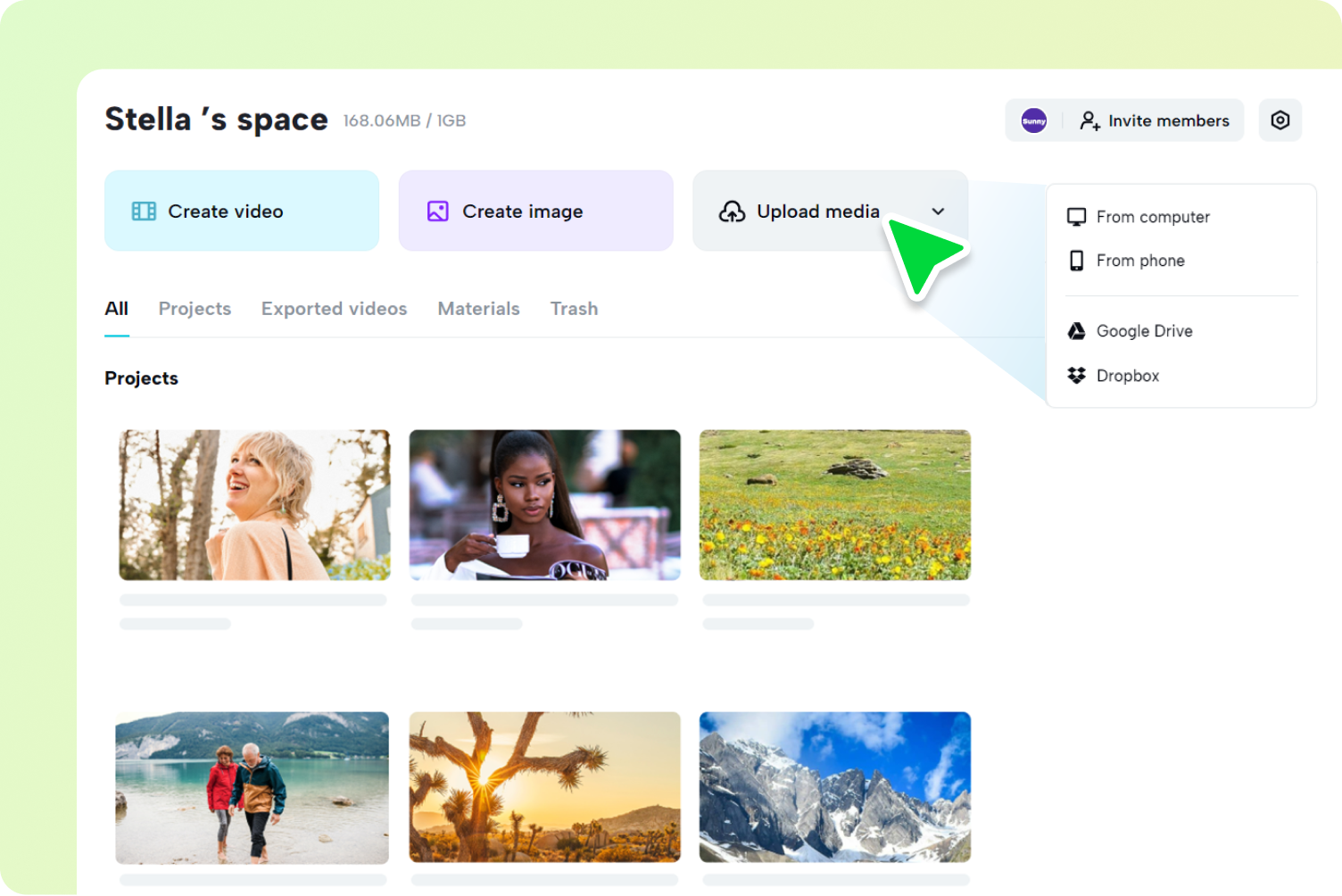Click the Create video film icon
The image size is (1342, 896).
tap(144, 212)
